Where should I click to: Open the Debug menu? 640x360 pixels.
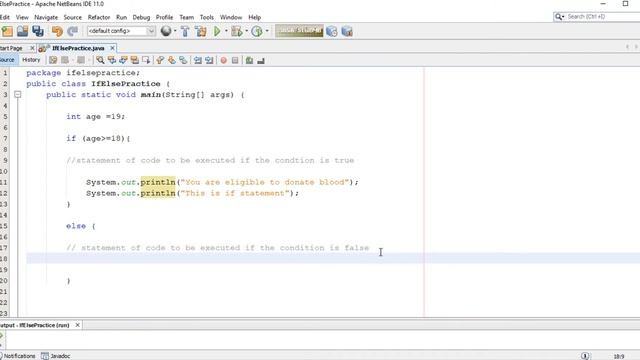[x=141, y=17]
